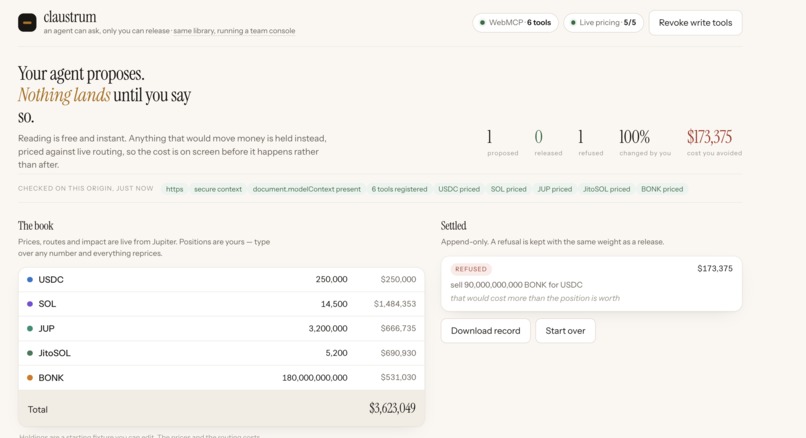
Task: Edit the SOL holding amount 14,500
Action: [334, 304]
